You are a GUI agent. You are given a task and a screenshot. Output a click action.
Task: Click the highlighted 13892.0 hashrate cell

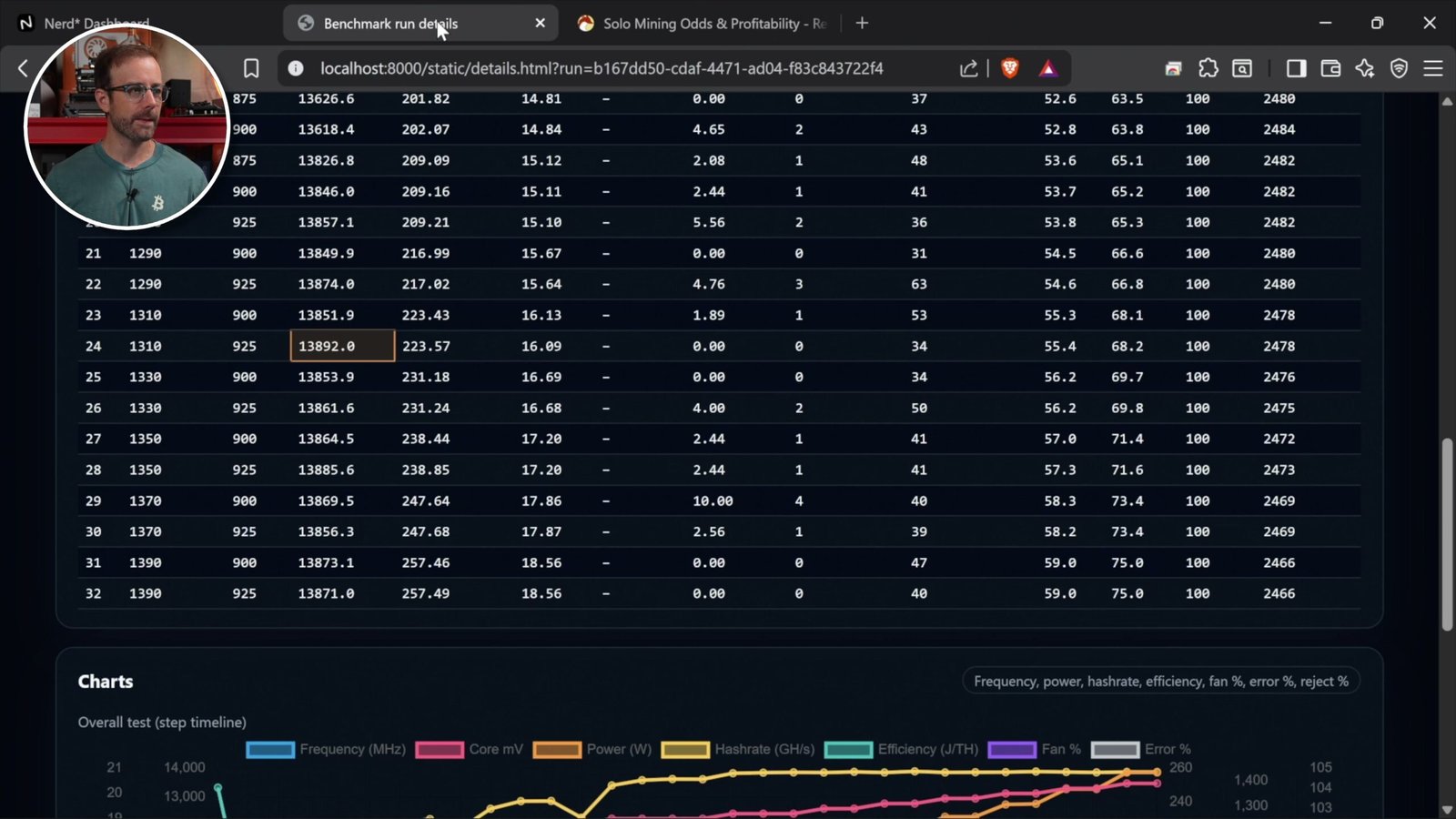click(342, 346)
